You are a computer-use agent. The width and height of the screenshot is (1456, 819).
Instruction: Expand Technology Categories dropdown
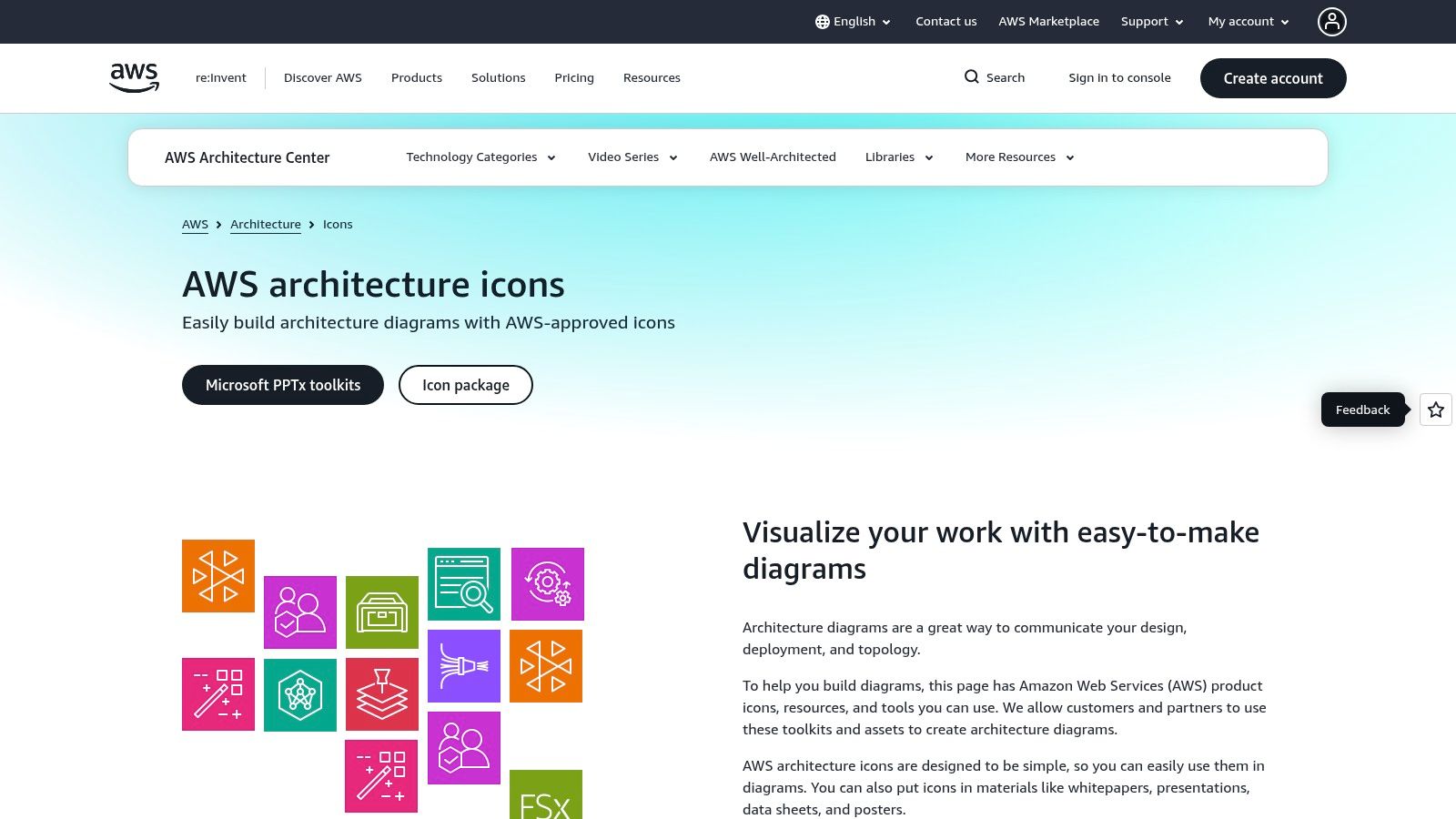[x=480, y=157]
